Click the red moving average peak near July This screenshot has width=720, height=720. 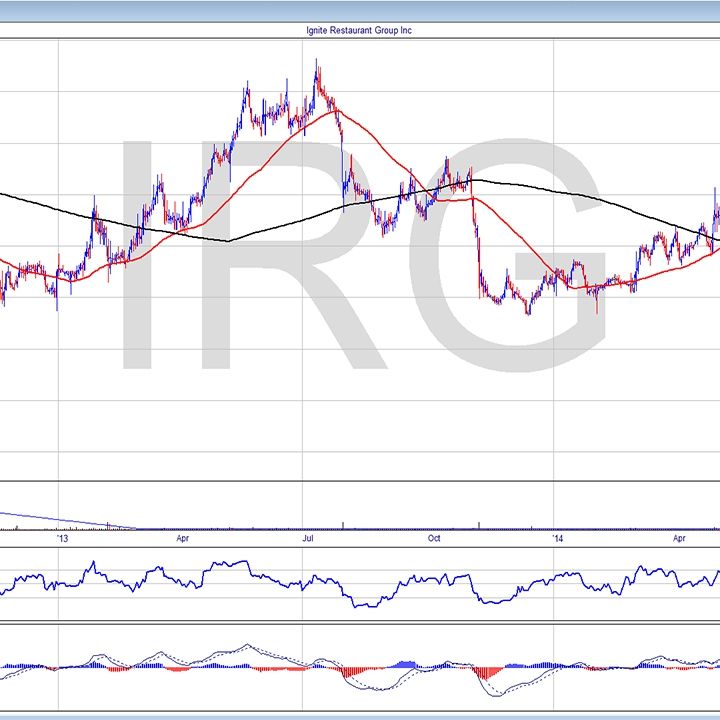(x=333, y=110)
